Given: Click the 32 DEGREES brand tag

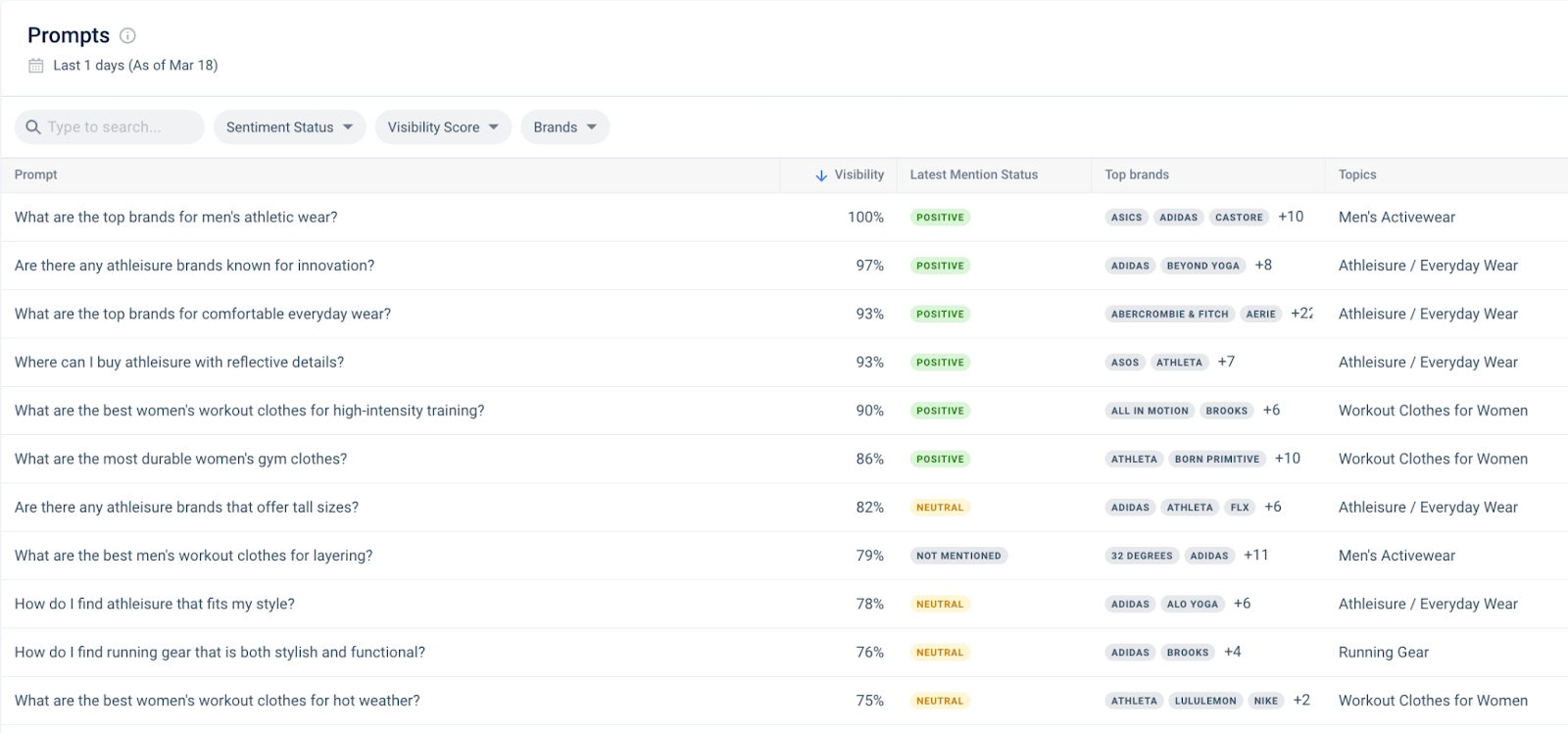Looking at the screenshot, I should 1142,556.
